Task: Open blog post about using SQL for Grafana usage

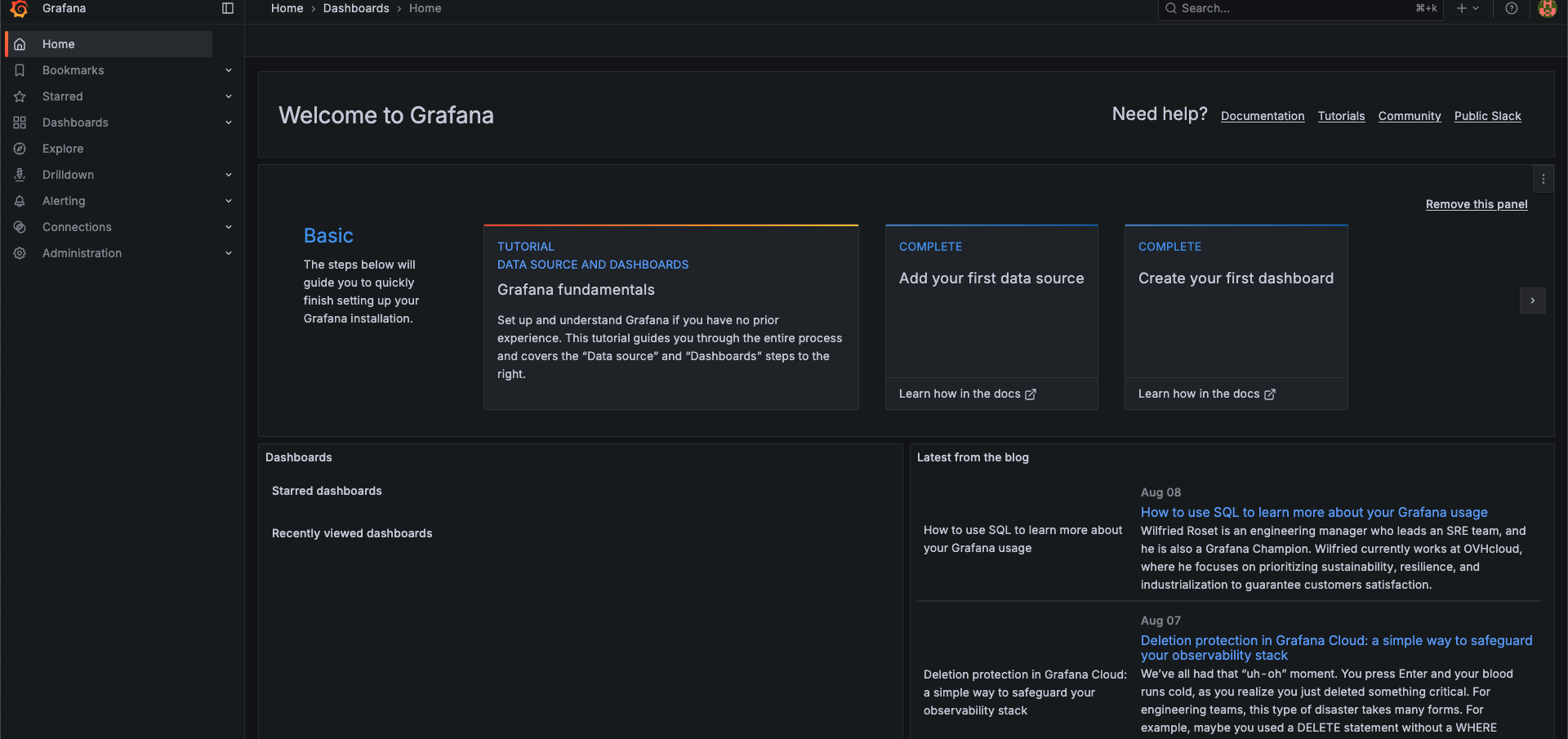Action: [1314, 512]
